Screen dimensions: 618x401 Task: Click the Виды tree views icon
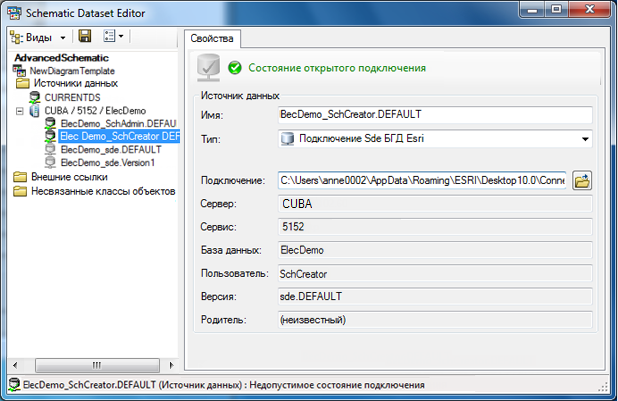click(x=17, y=37)
